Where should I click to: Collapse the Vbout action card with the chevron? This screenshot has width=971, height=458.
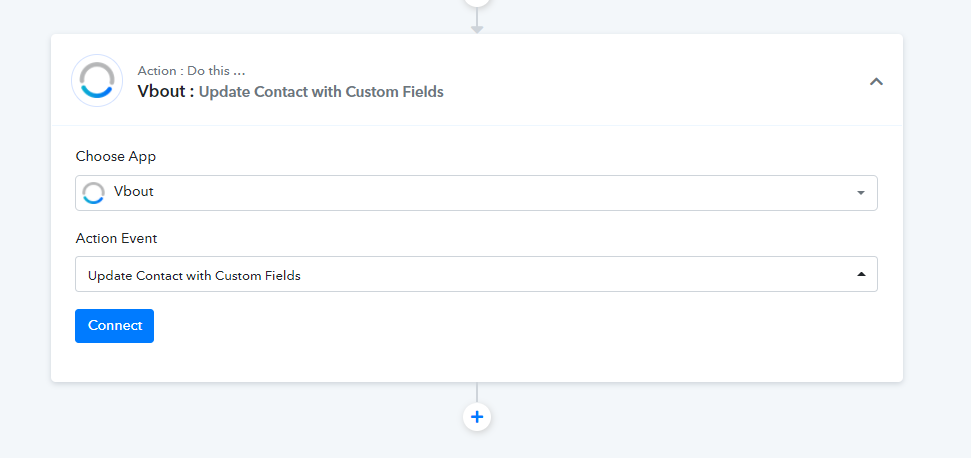pos(876,82)
